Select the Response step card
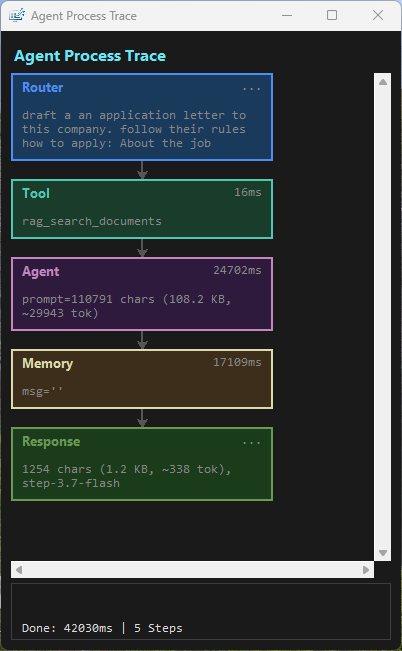402x651 pixels. coord(142,464)
